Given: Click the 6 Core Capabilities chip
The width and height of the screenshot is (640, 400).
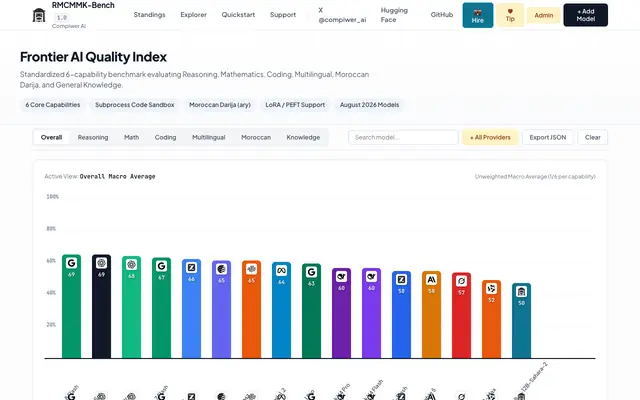Looking at the screenshot, I should click(53, 105).
